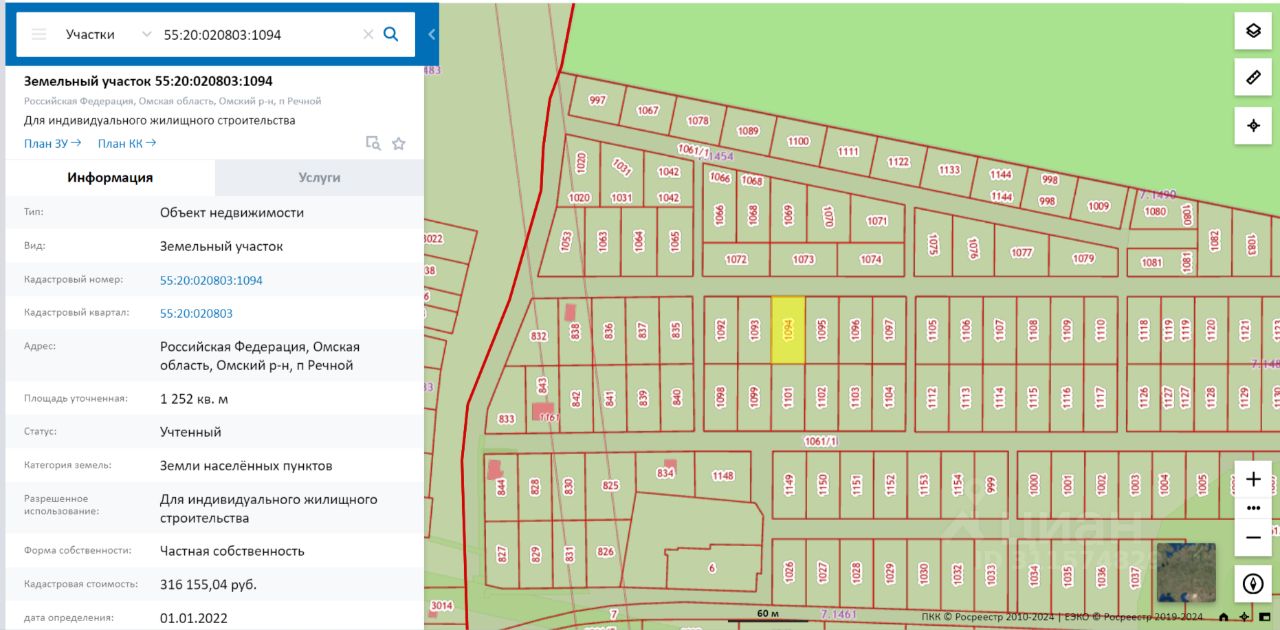This screenshot has height=630, width=1280.
Task: Switch to satellite basemap thumbnail
Action: [1186, 572]
